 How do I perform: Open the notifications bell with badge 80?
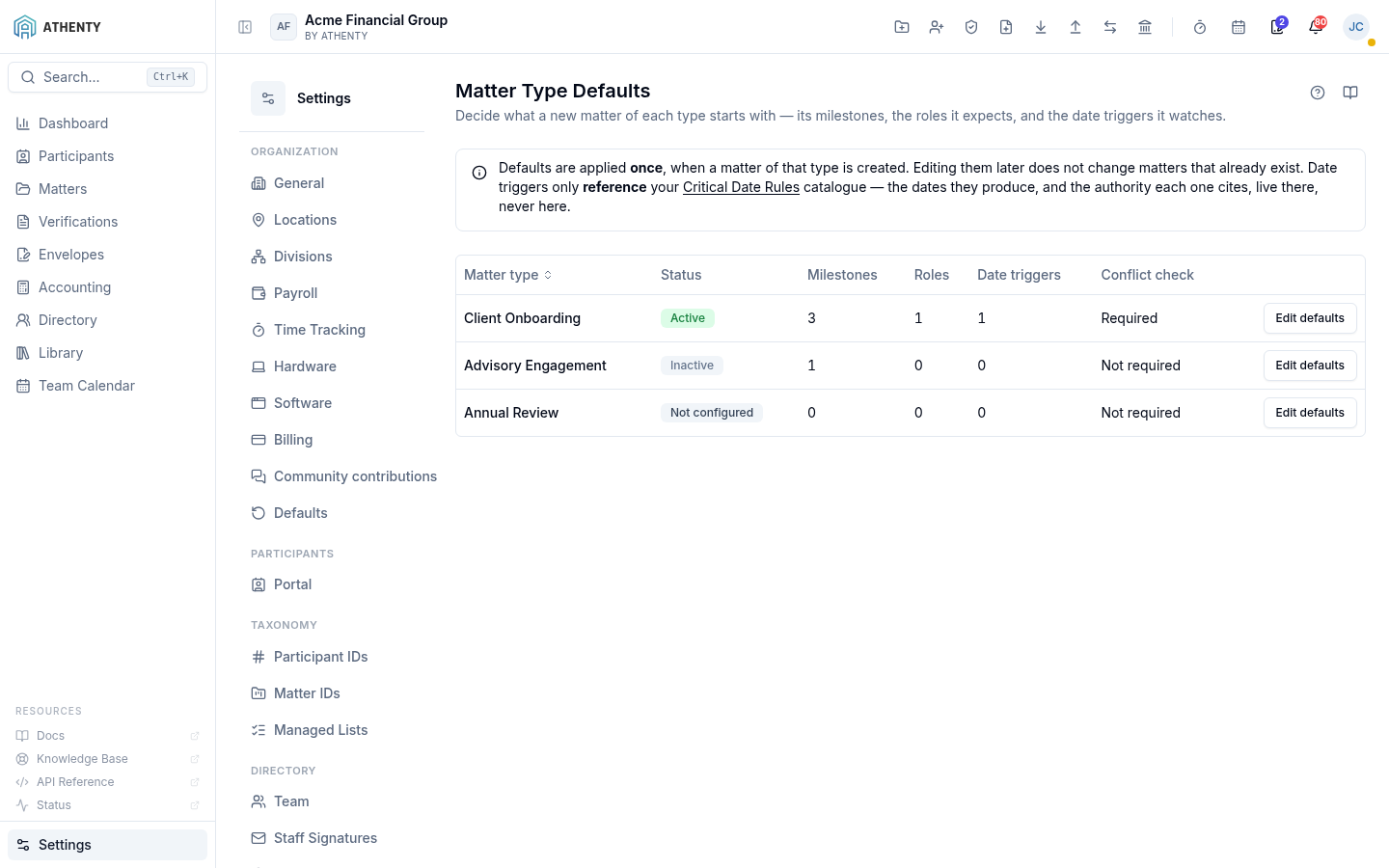tap(1316, 27)
